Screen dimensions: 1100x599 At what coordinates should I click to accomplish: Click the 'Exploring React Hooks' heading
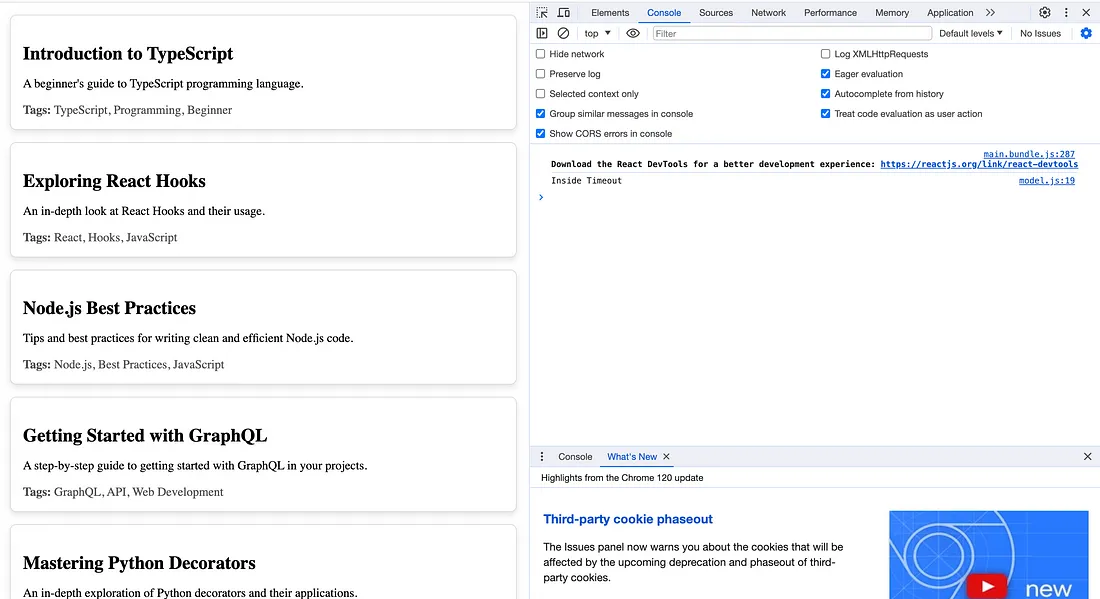[x=114, y=181]
